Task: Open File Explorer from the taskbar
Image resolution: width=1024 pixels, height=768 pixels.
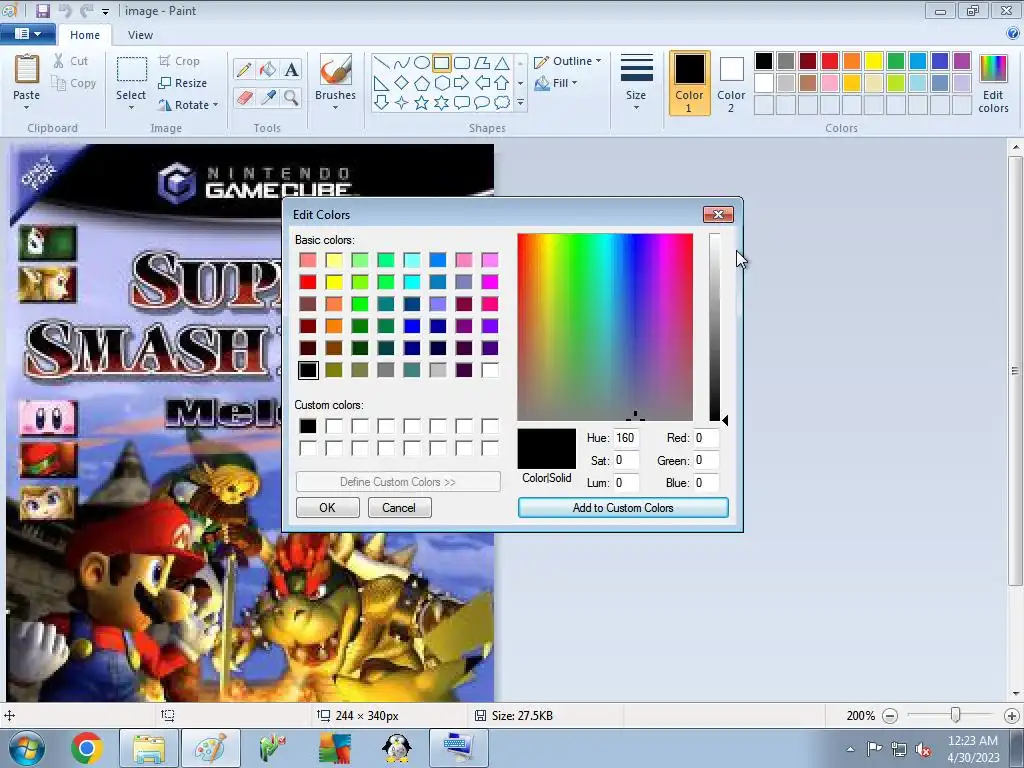Action: pyautogui.click(x=149, y=748)
